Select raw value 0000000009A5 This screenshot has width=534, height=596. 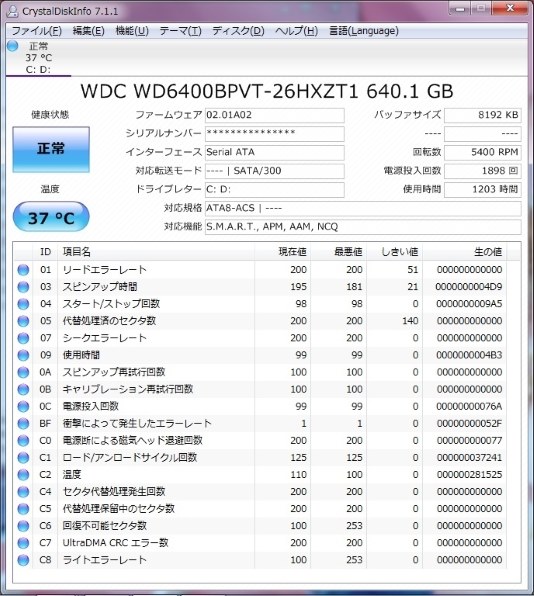[x=469, y=304]
